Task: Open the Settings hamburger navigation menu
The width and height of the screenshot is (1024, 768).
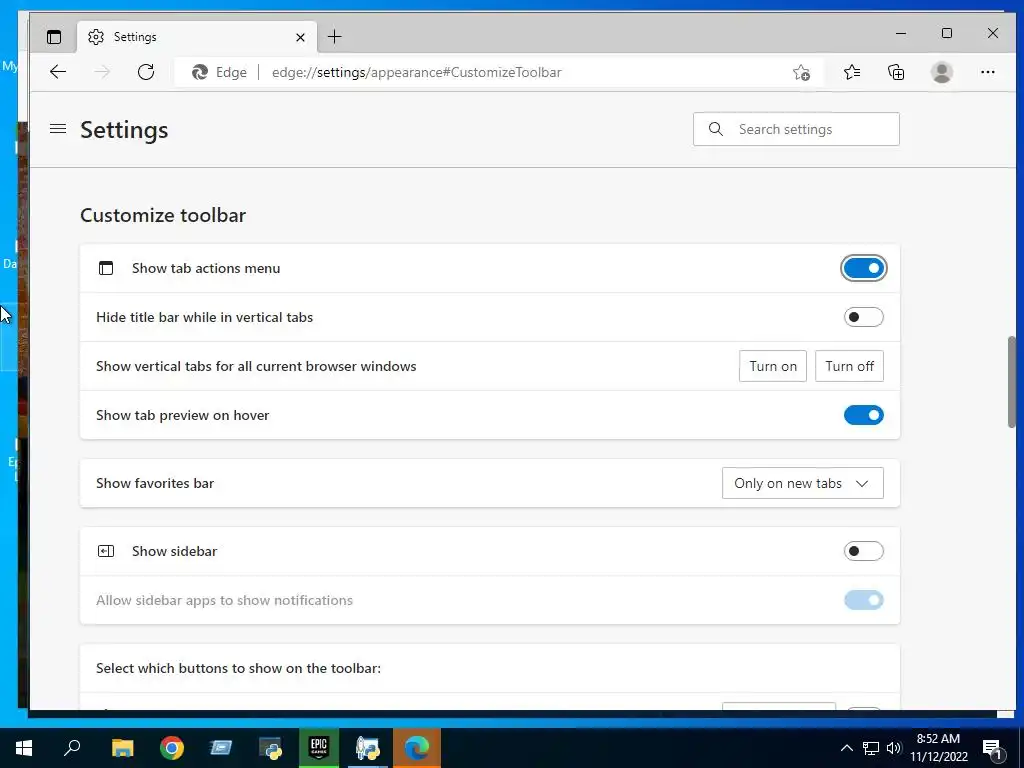Action: coord(58,129)
